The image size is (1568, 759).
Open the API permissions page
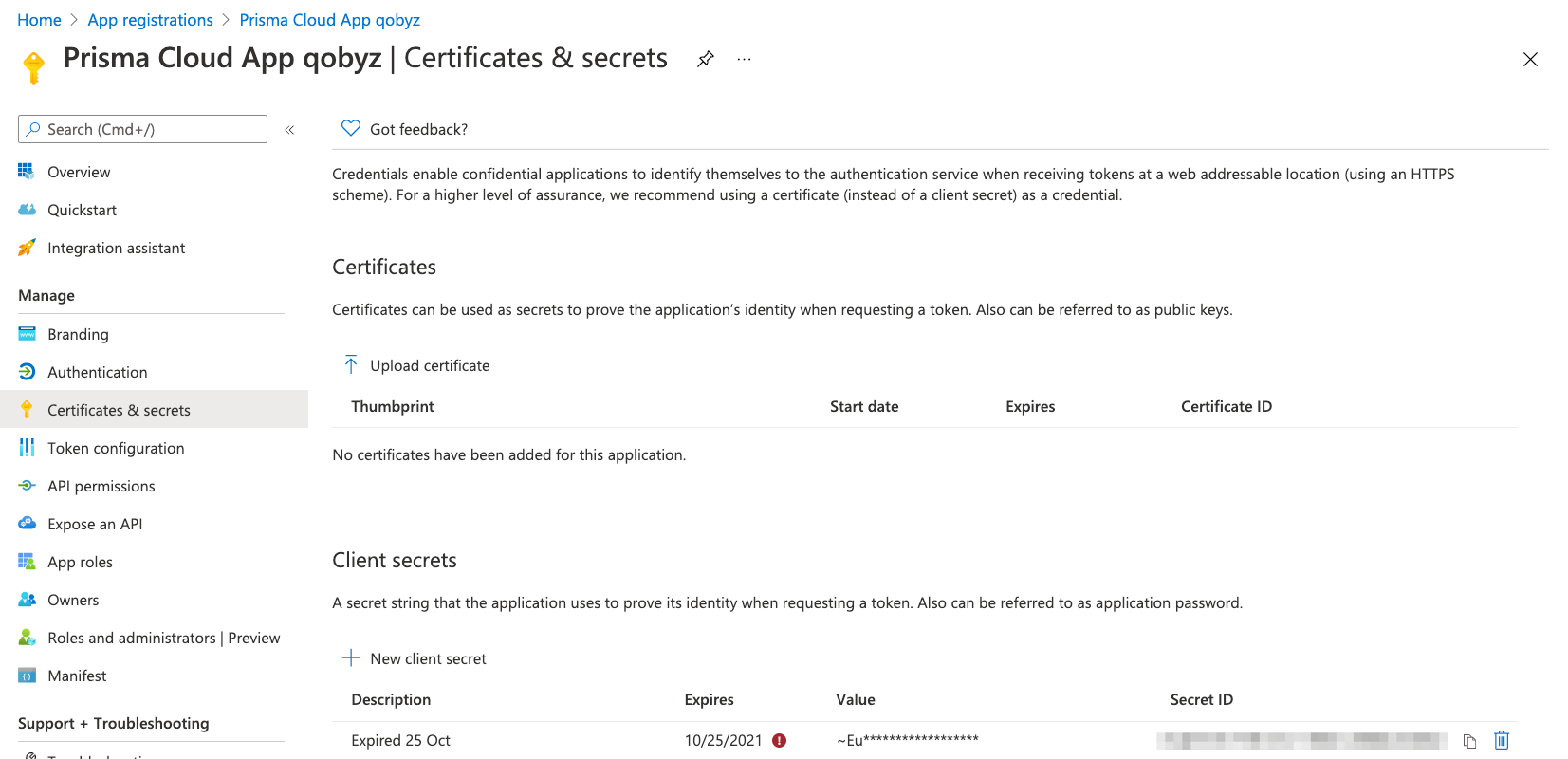[101, 486]
